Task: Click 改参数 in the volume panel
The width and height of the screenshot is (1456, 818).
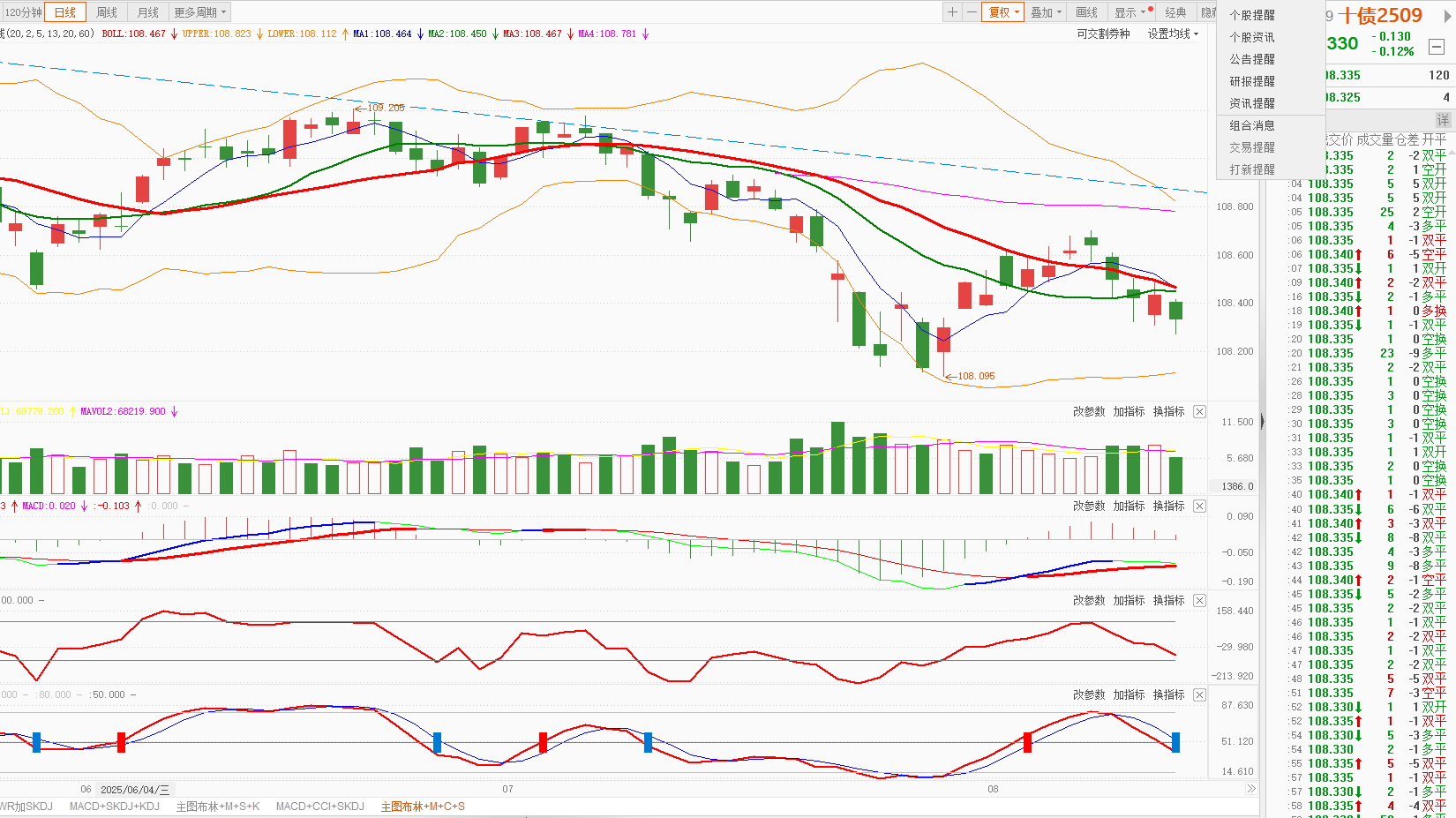Action: tap(1089, 412)
